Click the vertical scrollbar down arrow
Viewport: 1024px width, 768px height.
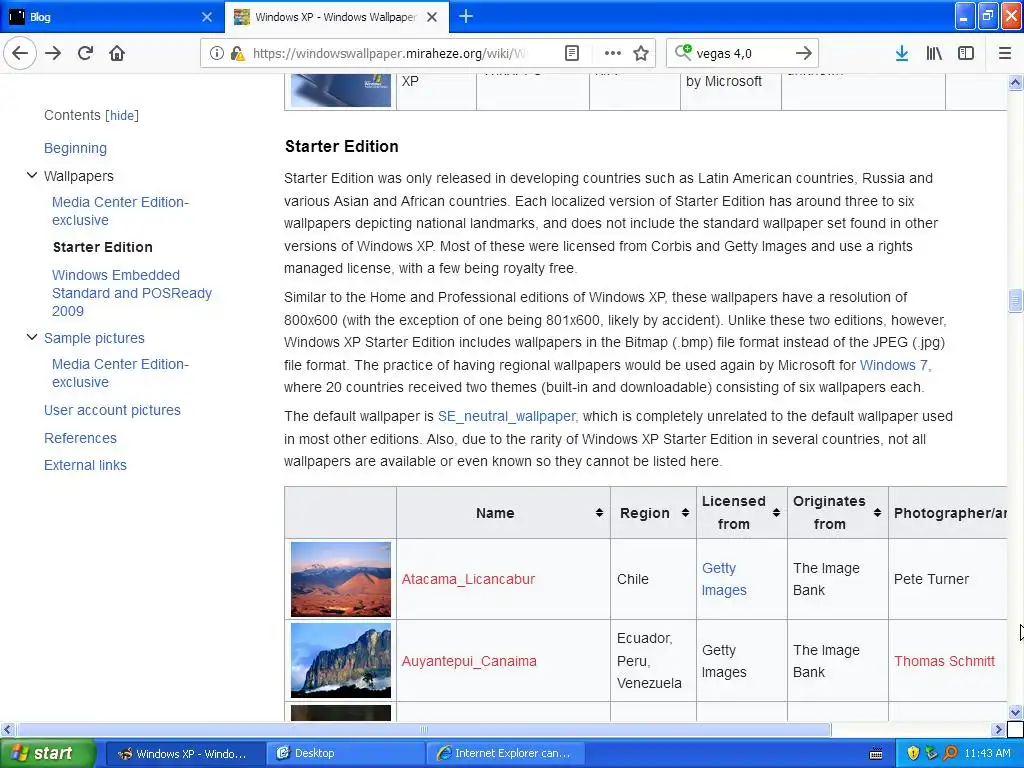coord(1016,712)
